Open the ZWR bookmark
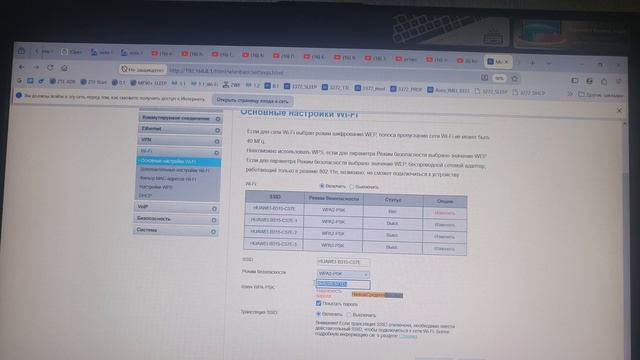 coord(231,84)
